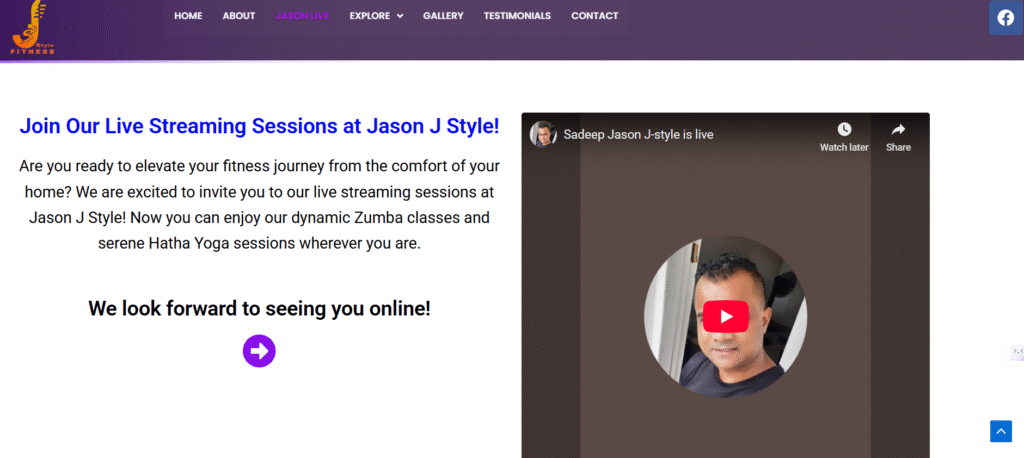Select the Jason Live menu item

[x=302, y=16]
